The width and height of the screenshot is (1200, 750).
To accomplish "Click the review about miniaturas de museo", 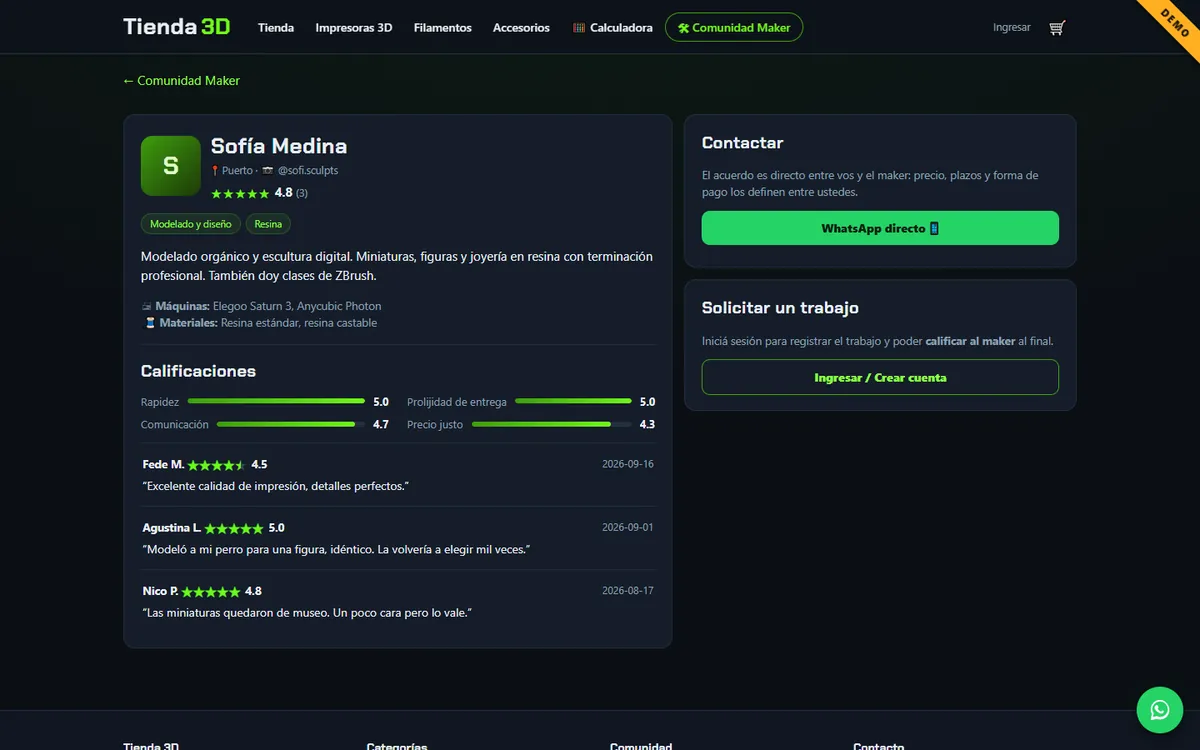I will click(307, 613).
